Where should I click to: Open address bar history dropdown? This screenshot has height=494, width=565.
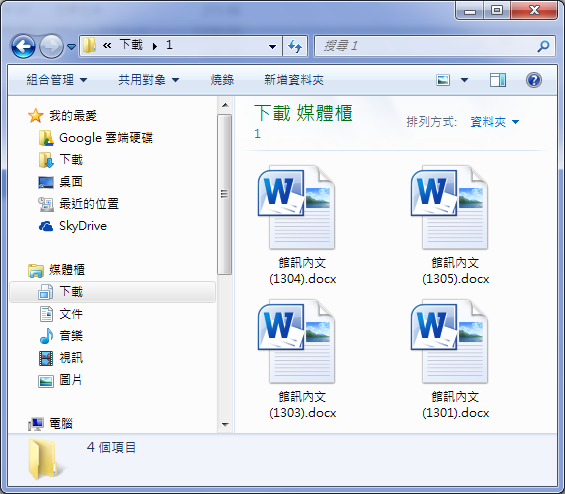point(272,46)
